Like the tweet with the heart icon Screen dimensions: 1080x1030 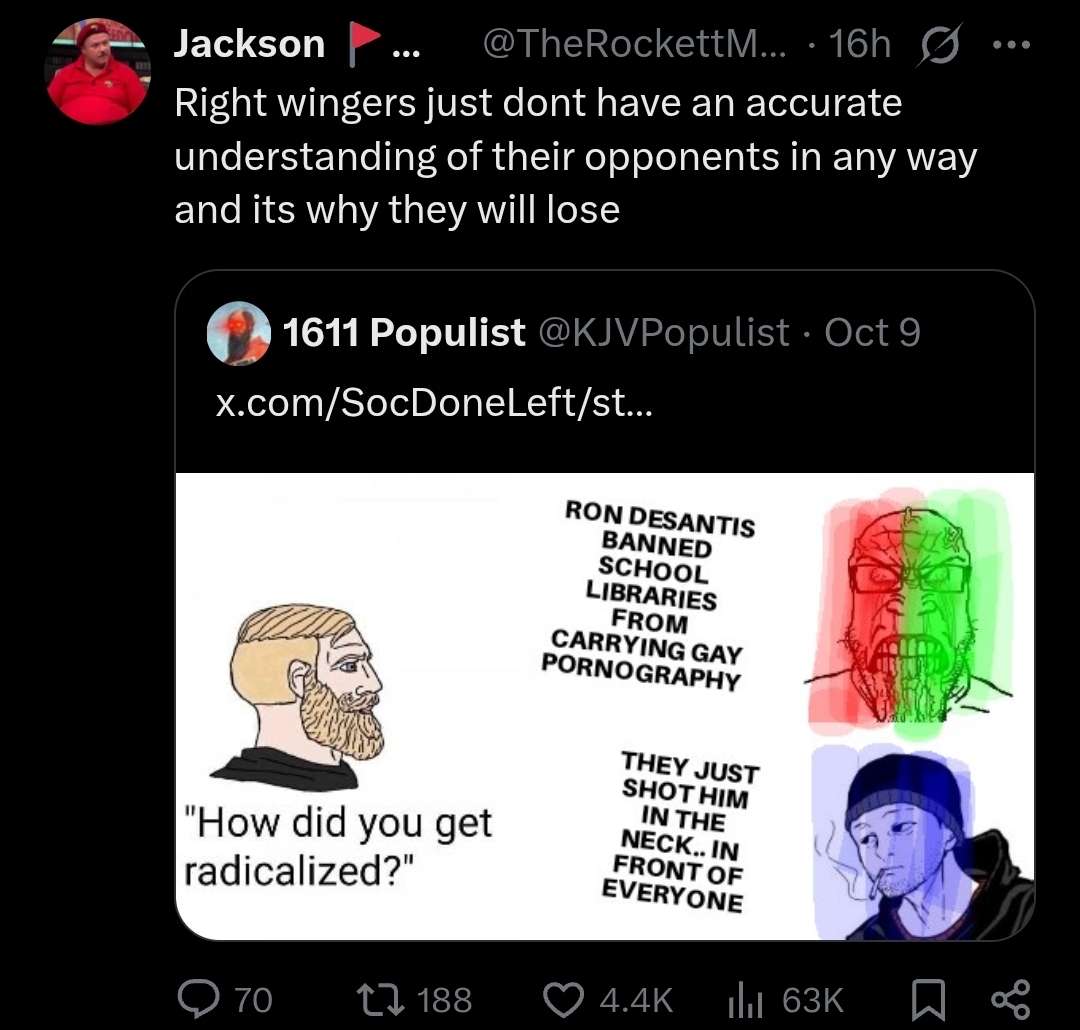[563, 1000]
